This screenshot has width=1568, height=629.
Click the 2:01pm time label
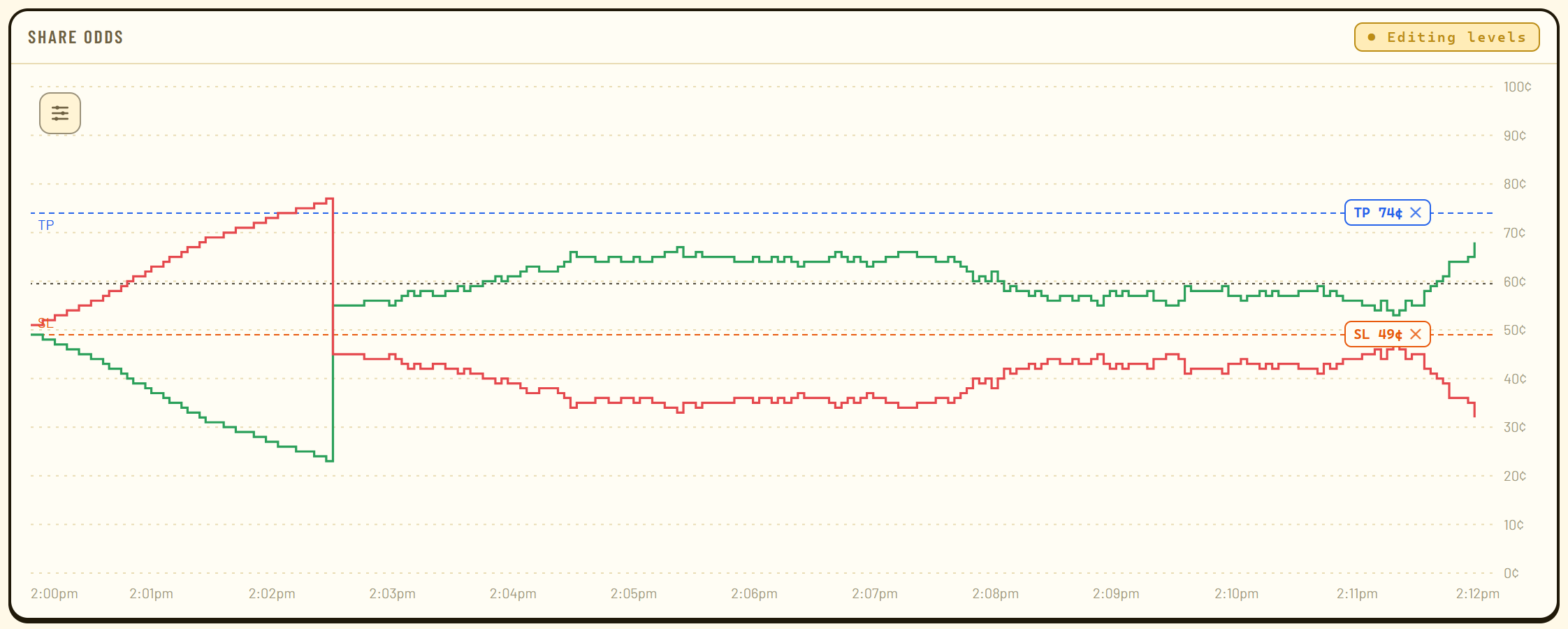click(x=151, y=593)
